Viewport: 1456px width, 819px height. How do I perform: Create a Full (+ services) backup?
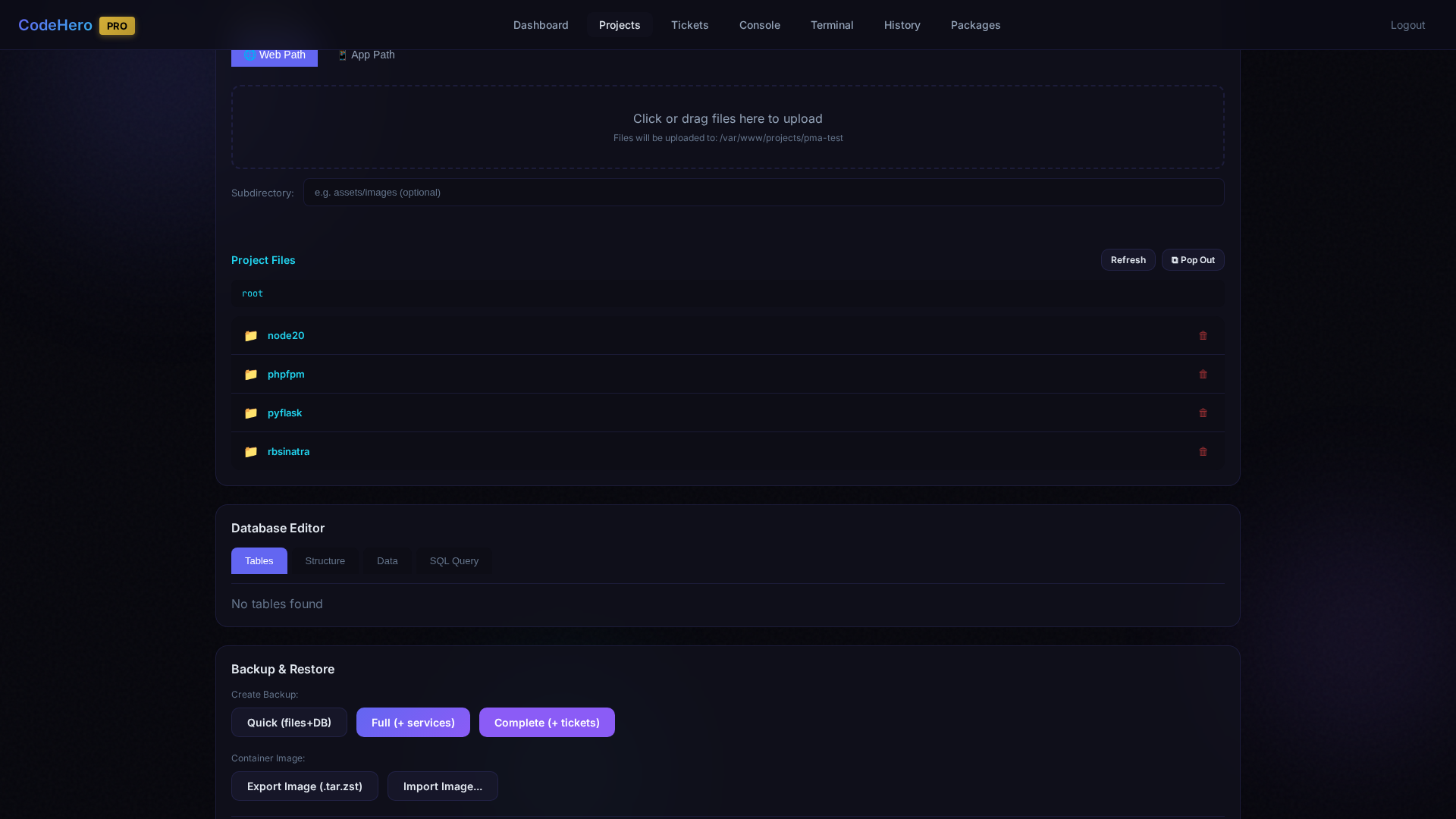pos(413,722)
